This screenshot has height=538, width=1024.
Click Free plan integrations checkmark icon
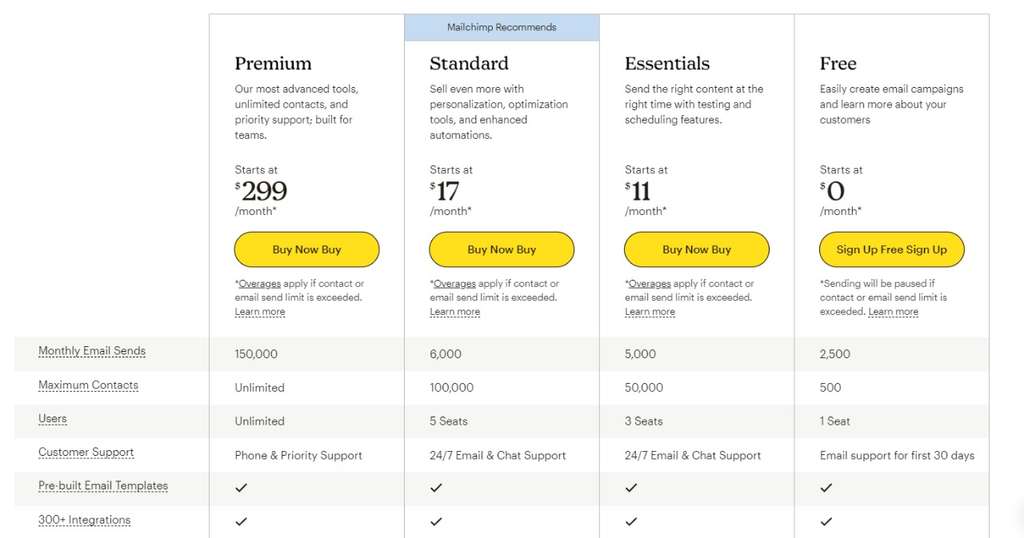(826, 522)
